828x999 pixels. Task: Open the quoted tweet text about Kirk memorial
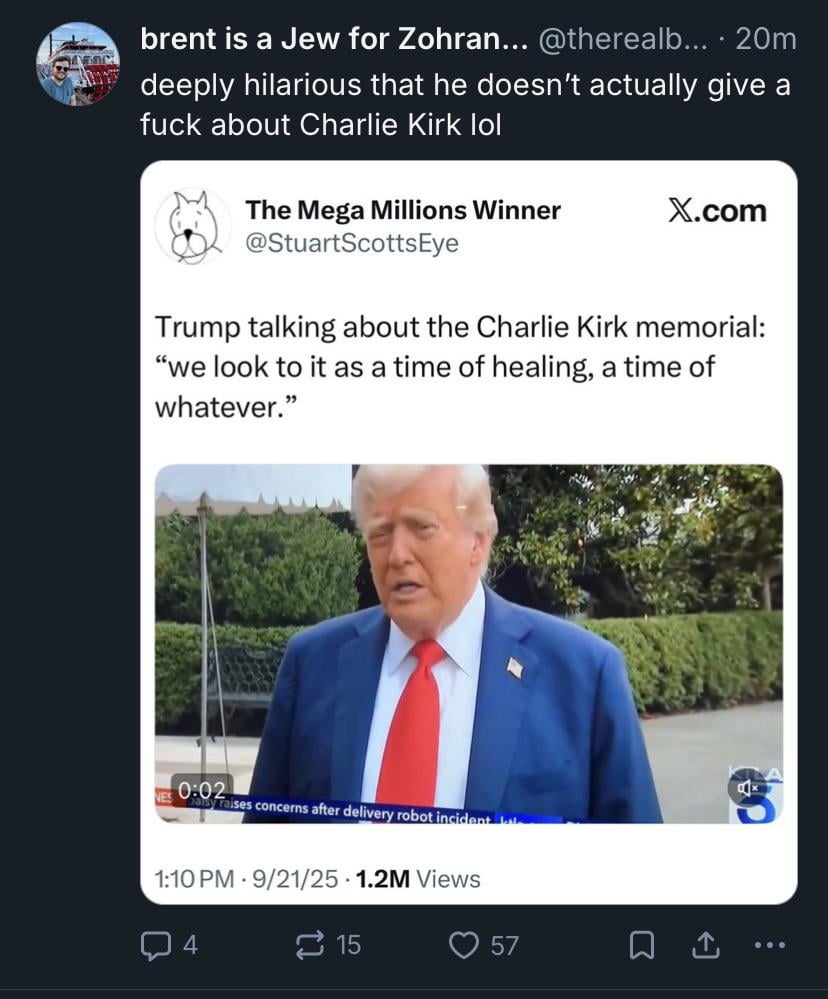pos(460,366)
